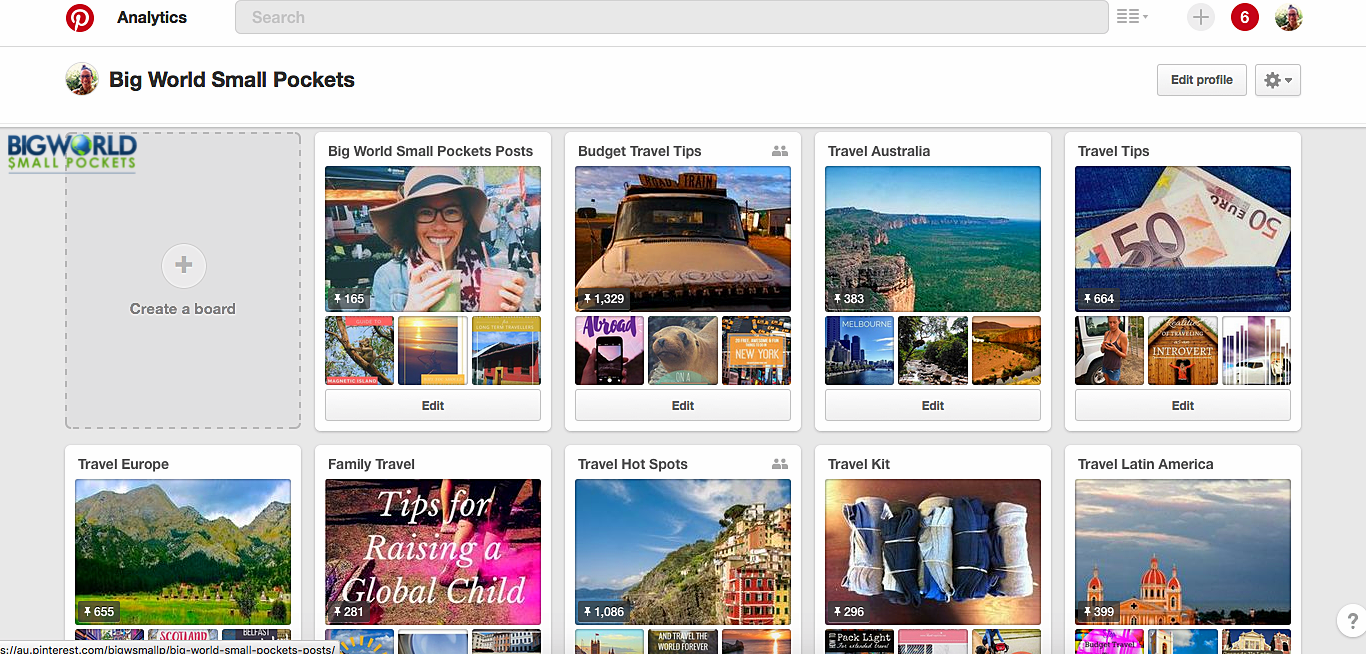
Task: Open the settings gear dropdown
Action: tap(1277, 80)
